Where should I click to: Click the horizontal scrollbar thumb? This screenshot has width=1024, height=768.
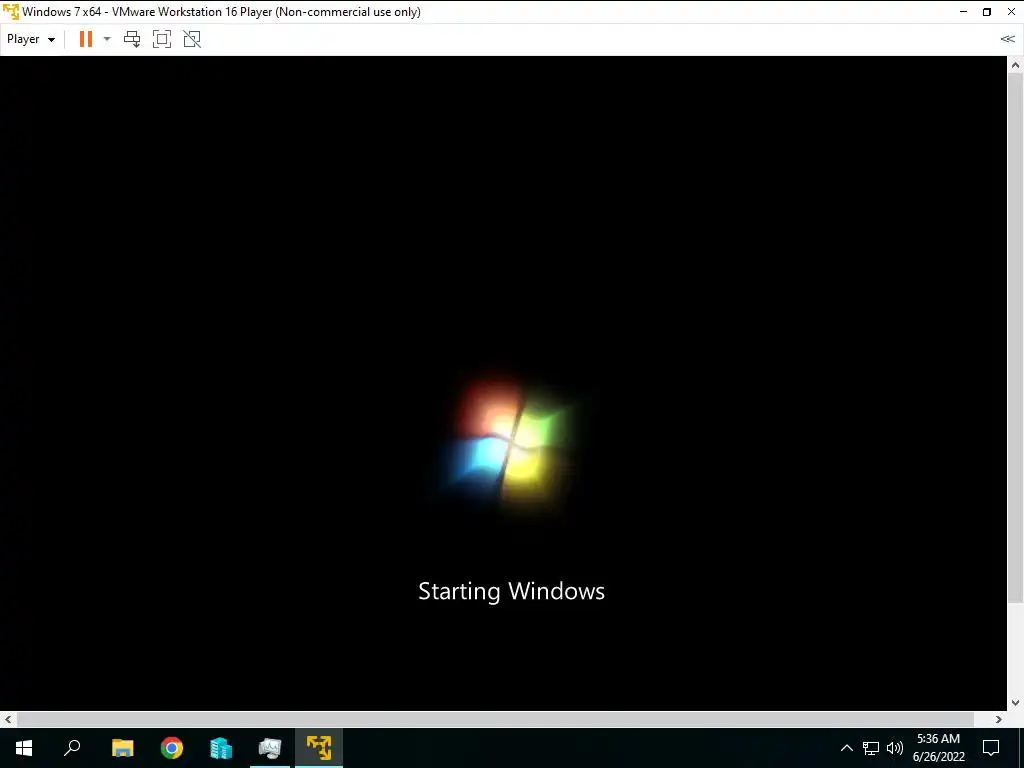point(495,719)
